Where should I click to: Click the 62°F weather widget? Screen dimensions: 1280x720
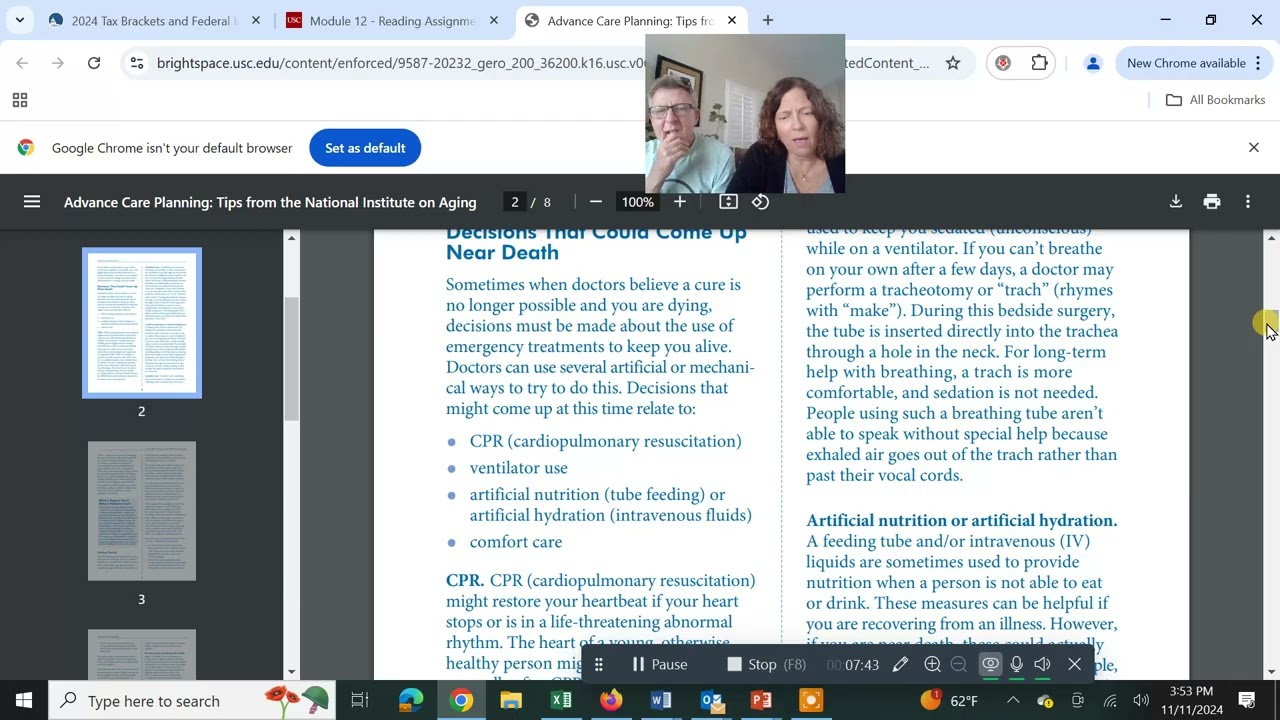click(x=948, y=700)
